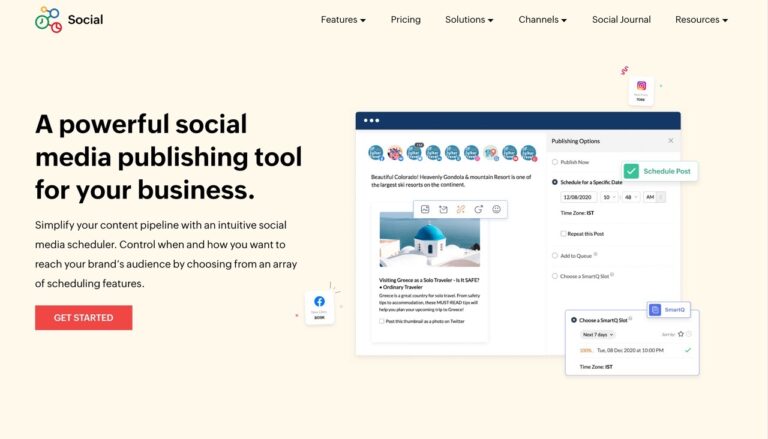Image resolution: width=768 pixels, height=439 pixels.
Task: Select the colorful floral channel avatar
Action: coord(395,153)
